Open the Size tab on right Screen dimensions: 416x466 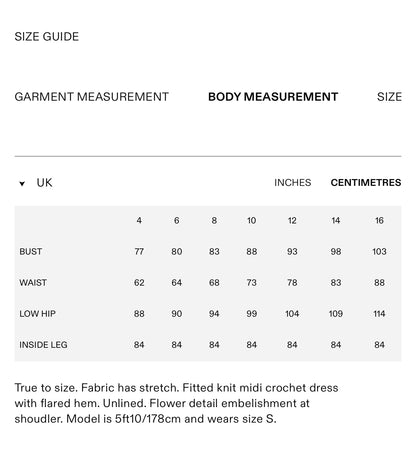point(389,97)
